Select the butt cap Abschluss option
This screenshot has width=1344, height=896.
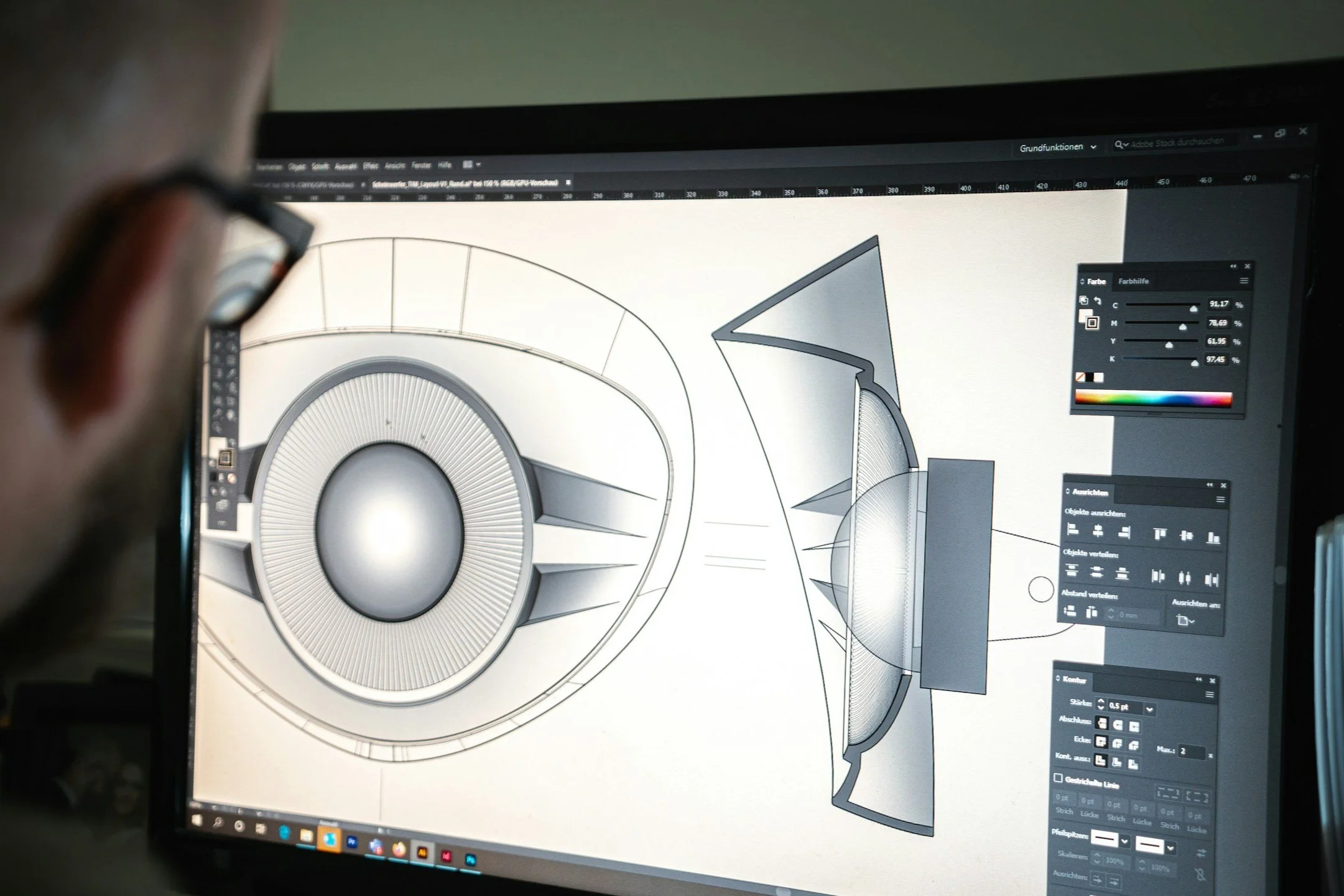coord(1101,723)
